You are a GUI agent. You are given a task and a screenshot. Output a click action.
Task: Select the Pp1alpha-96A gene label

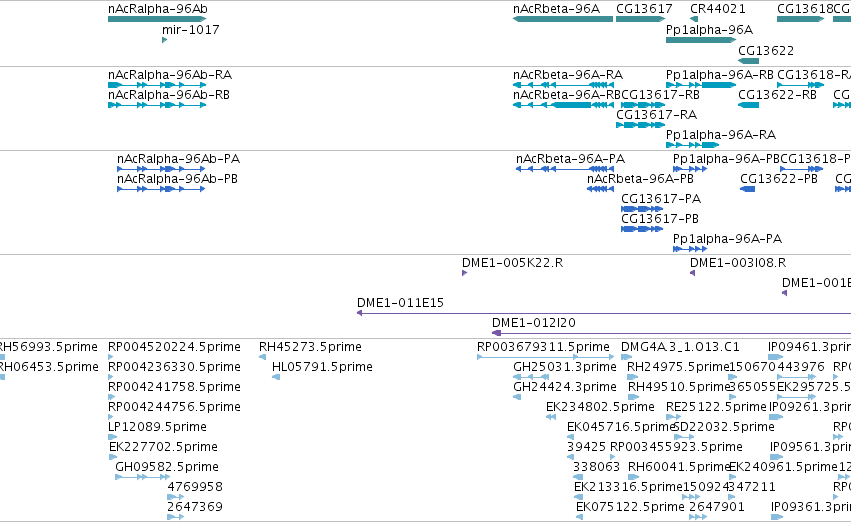pyautogui.click(x=709, y=29)
